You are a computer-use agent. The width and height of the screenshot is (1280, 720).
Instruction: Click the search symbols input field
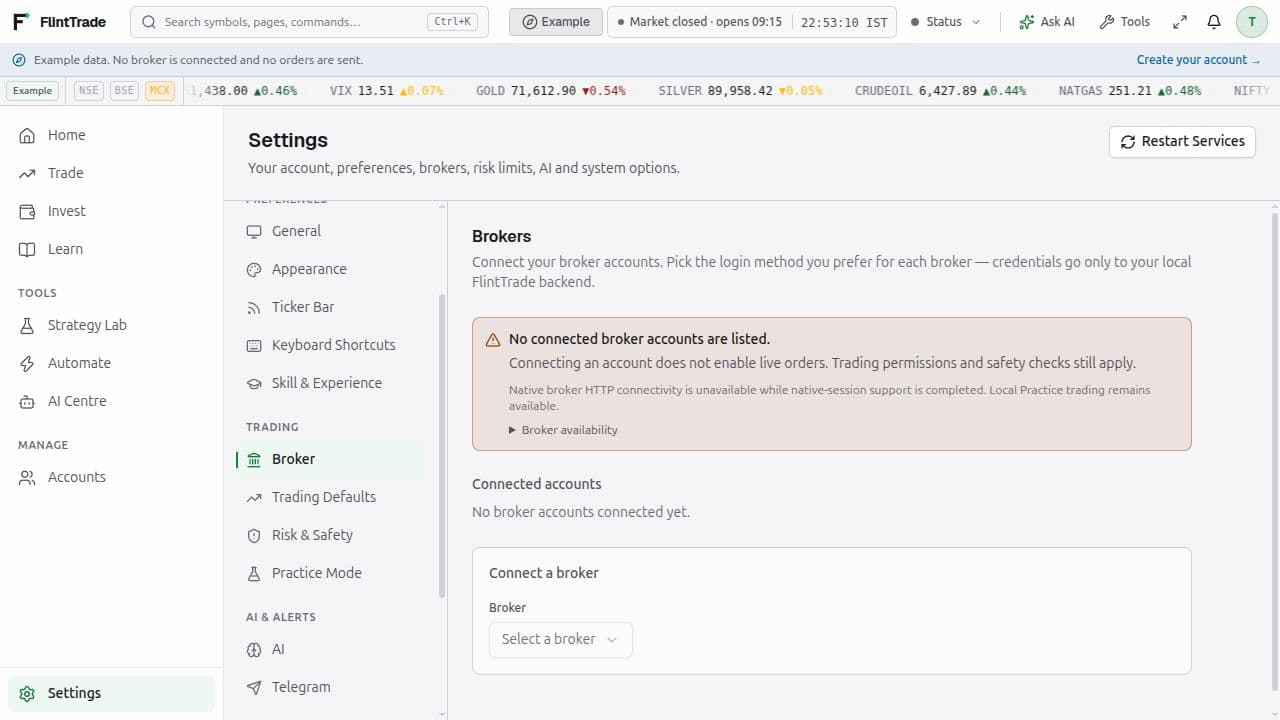tap(310, 22)
